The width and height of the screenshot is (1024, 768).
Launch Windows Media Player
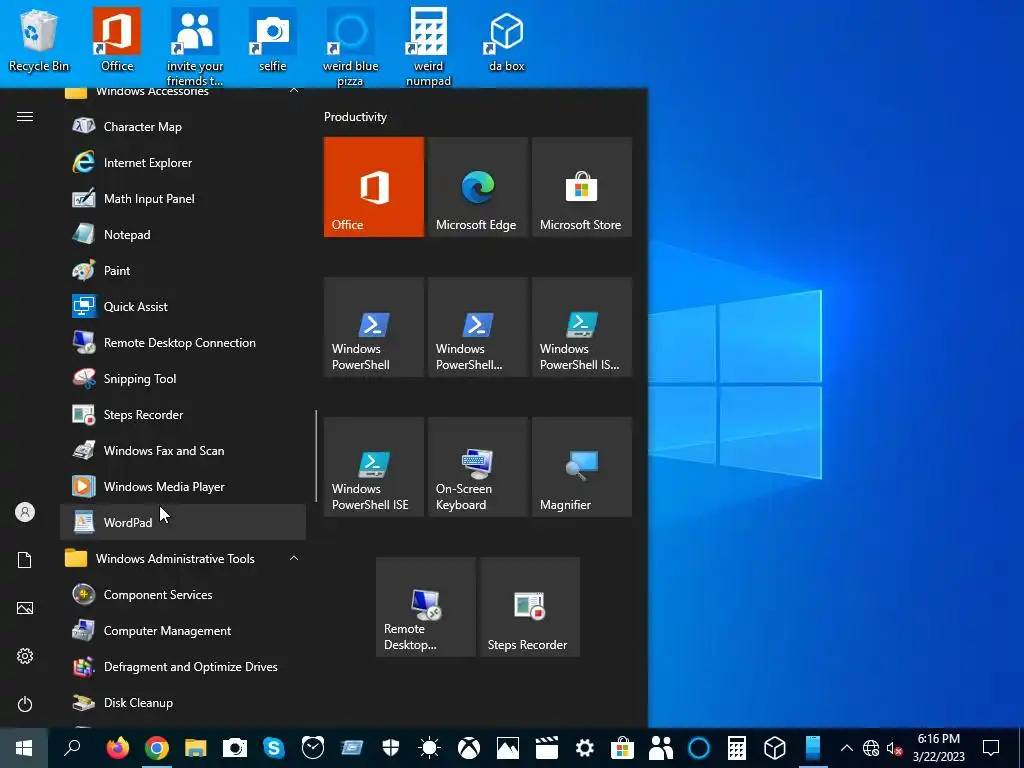(x=183, y=487)
